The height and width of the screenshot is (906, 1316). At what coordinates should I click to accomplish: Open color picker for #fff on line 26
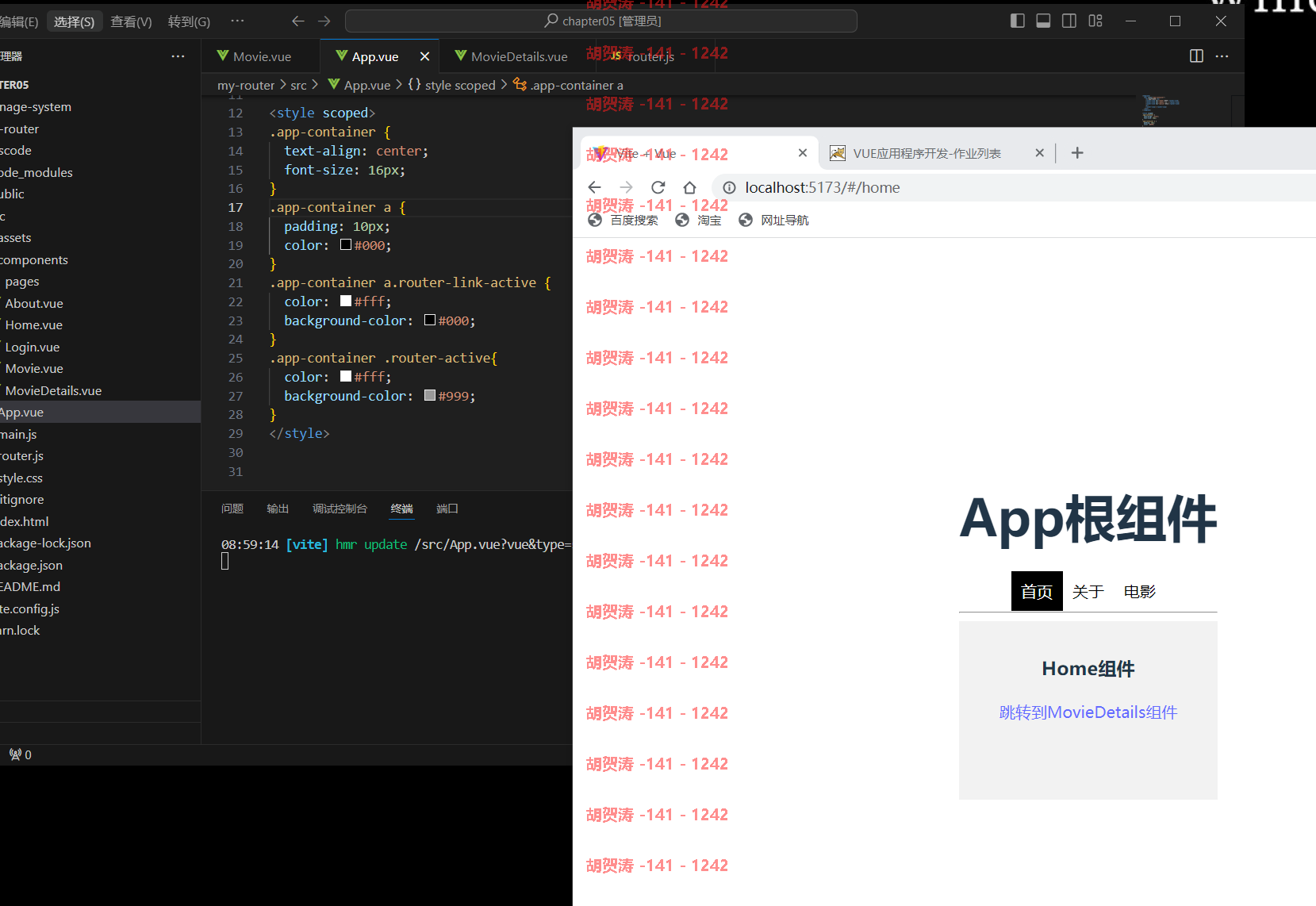(x=346, y=377)
